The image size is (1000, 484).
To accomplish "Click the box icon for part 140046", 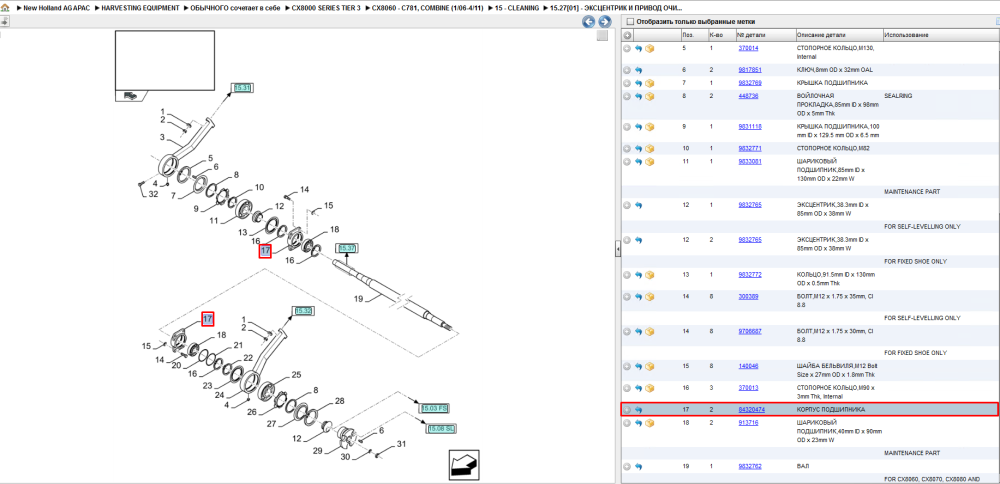I will click(650, 367).
